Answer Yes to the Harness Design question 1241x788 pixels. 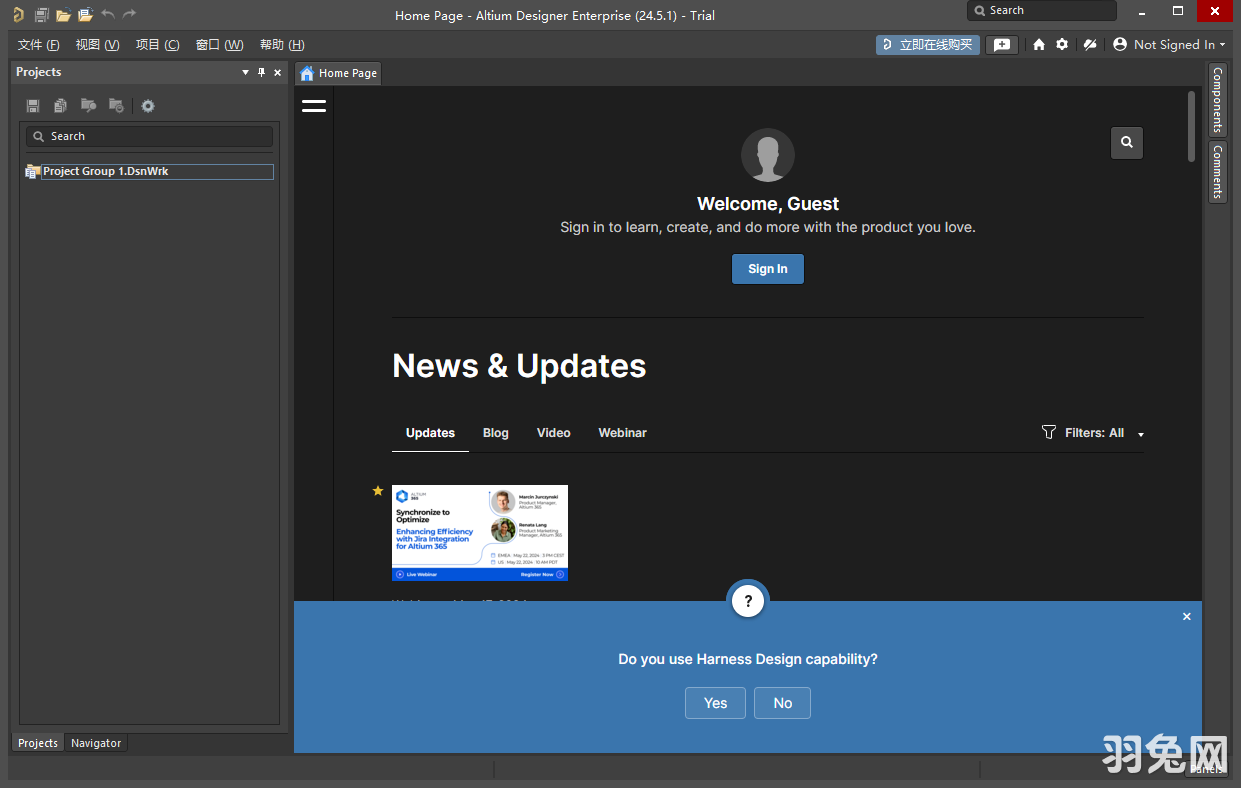coord(715,703)
